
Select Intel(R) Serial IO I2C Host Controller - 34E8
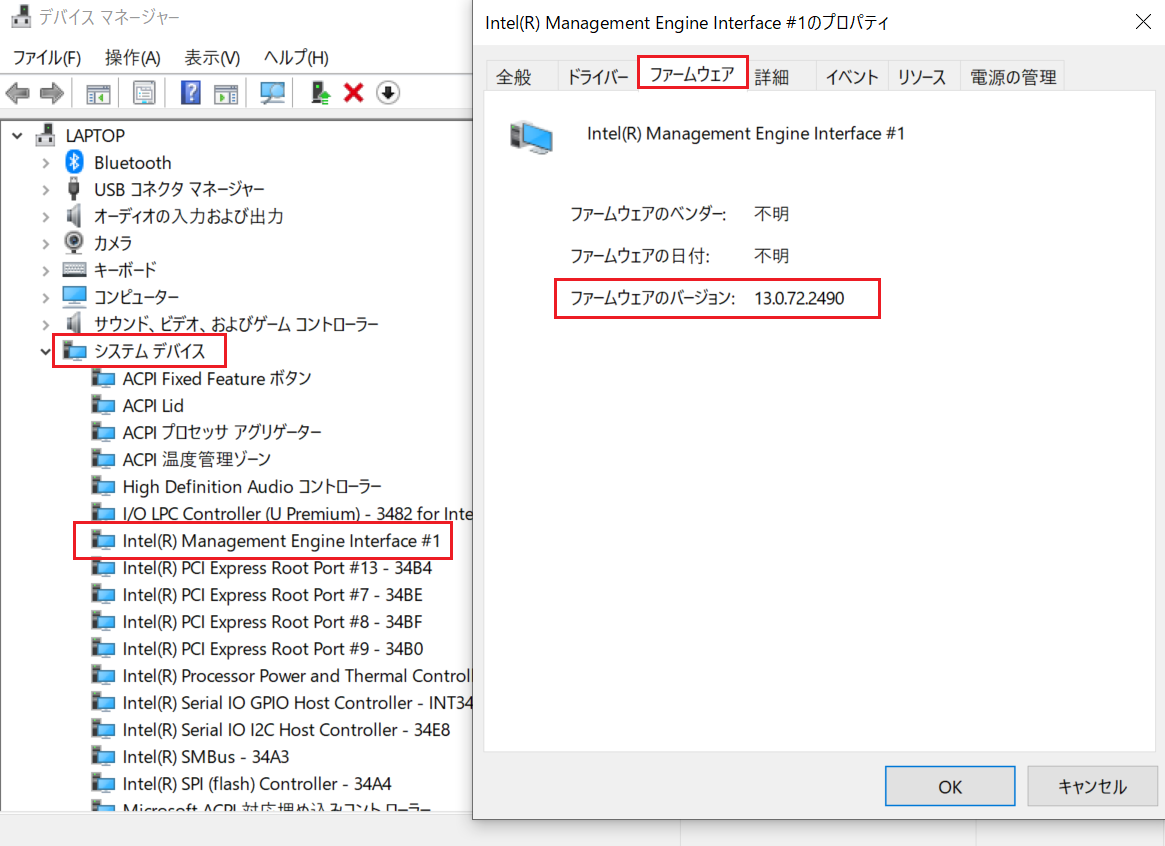tap(286, 729)
